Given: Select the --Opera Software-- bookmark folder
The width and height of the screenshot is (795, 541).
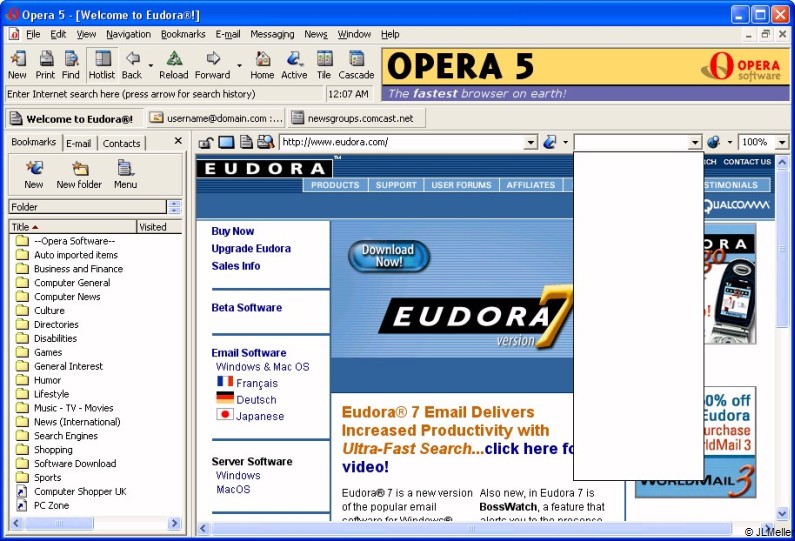Looking at the screenshot, I should click(75, 241).
